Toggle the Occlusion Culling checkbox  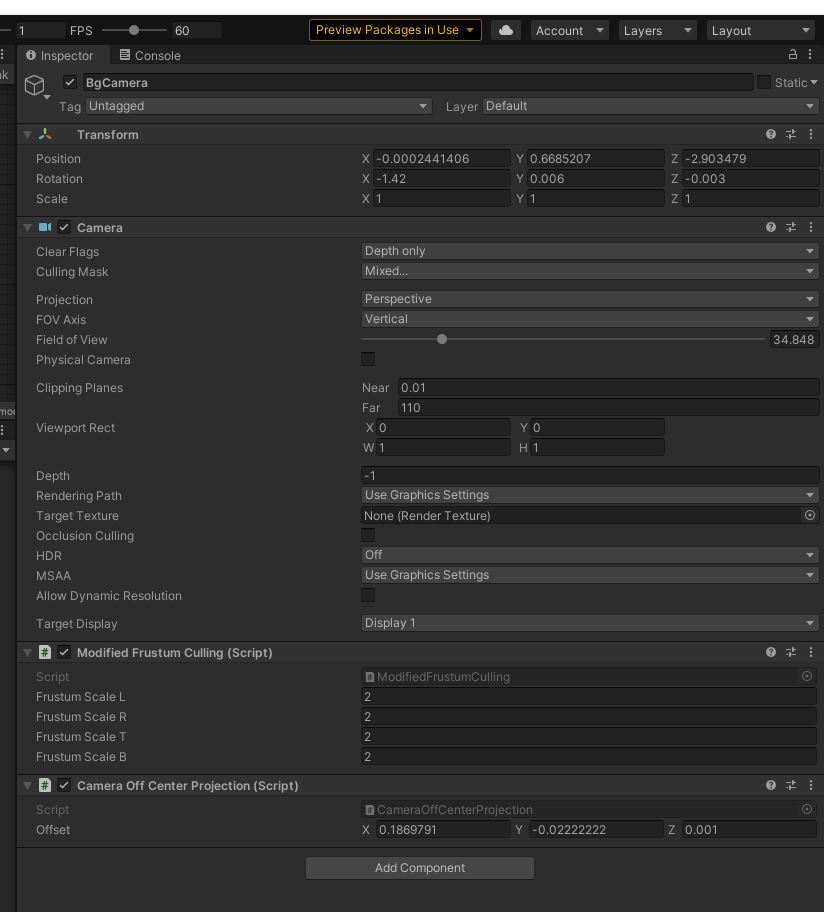(368, 535)
